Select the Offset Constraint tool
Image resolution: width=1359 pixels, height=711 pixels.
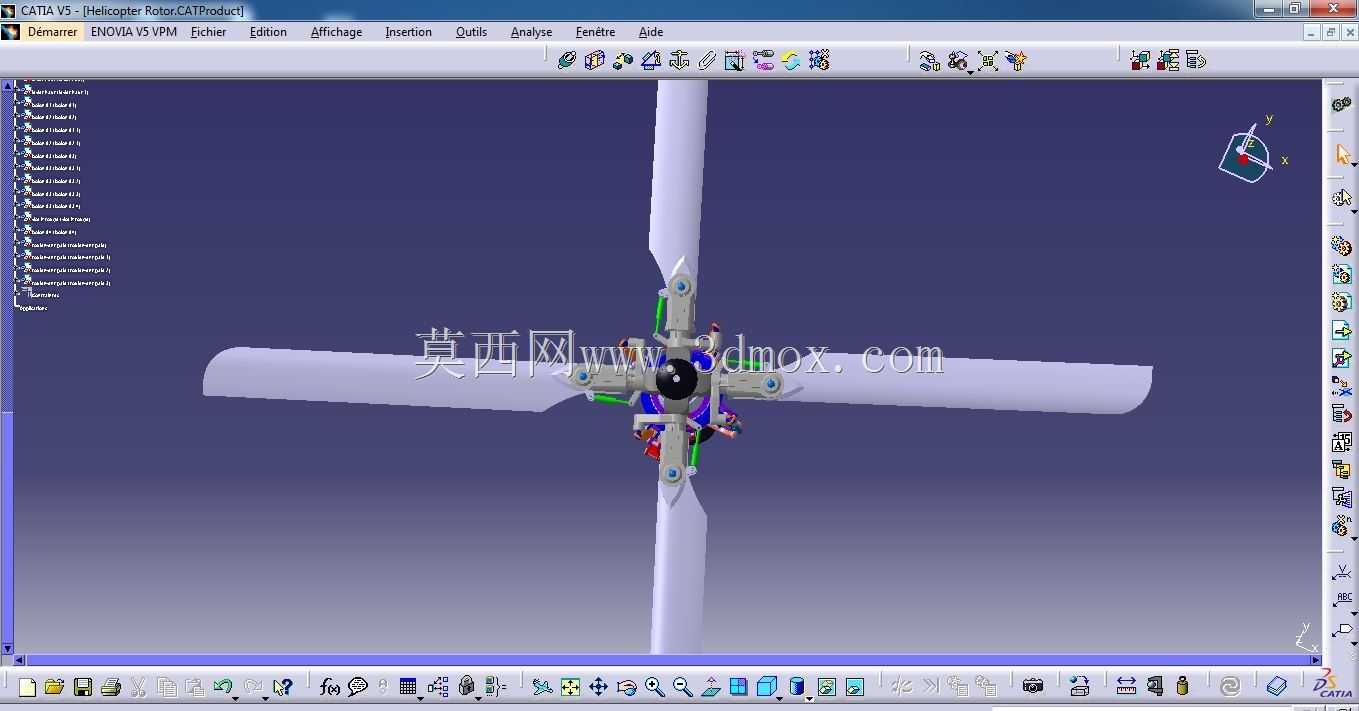click(622, 60)
